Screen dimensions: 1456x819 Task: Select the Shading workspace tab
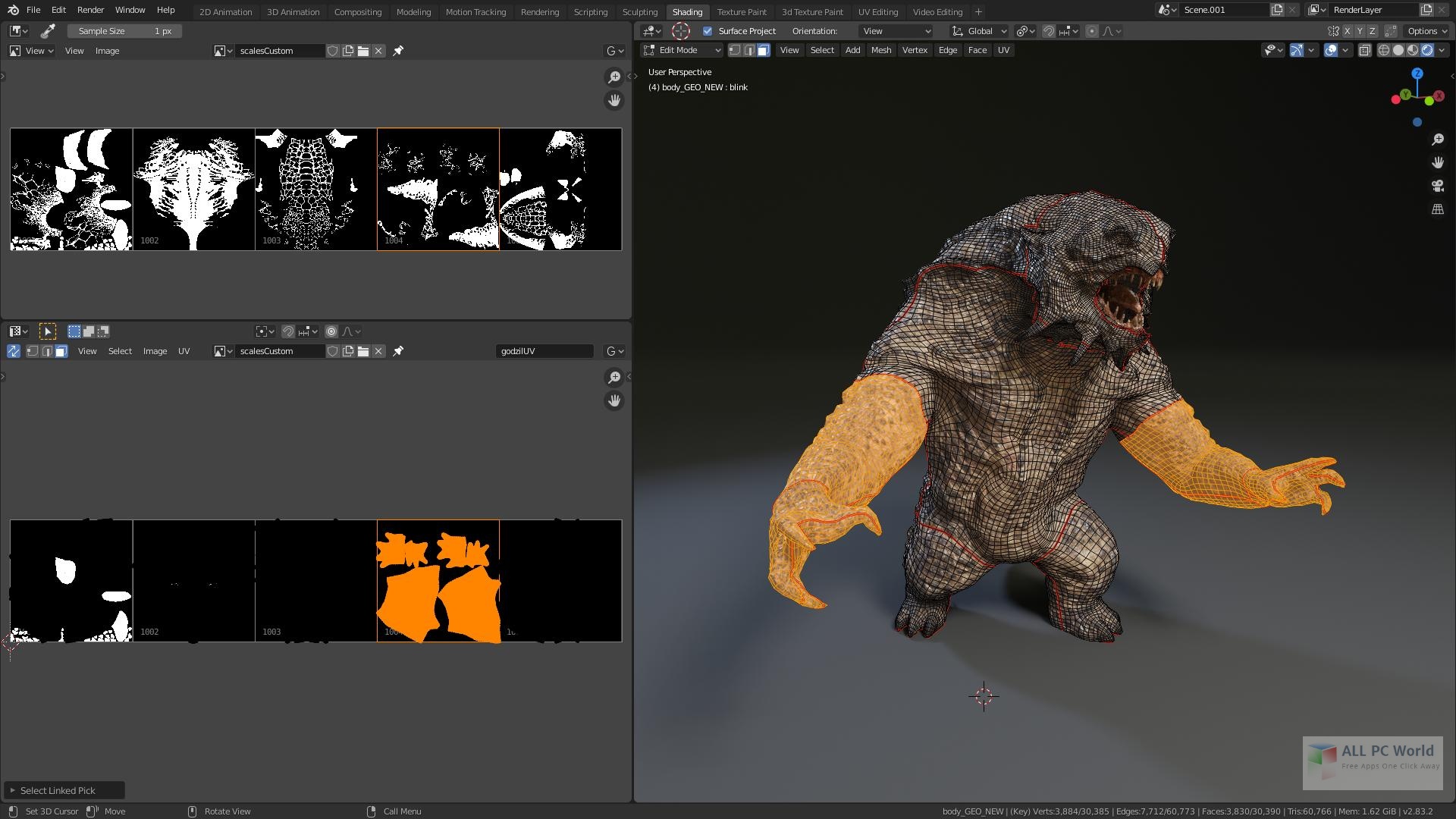[686, 11]
